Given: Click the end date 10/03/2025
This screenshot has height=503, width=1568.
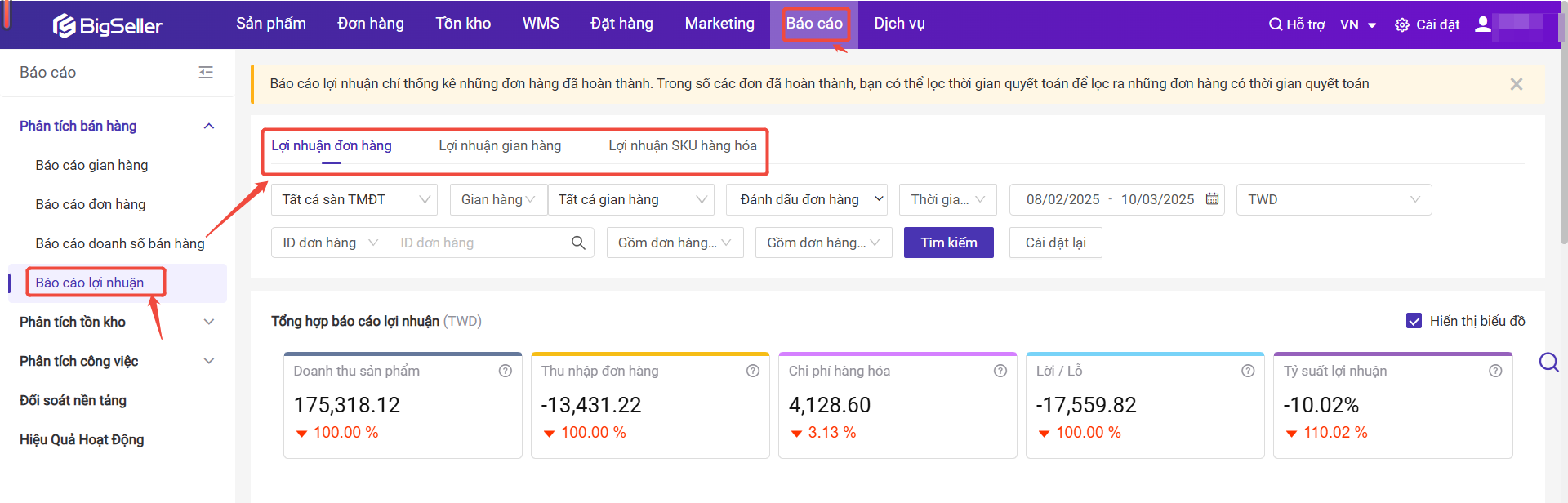Looking at the screenshot, I should (1157, 199).
